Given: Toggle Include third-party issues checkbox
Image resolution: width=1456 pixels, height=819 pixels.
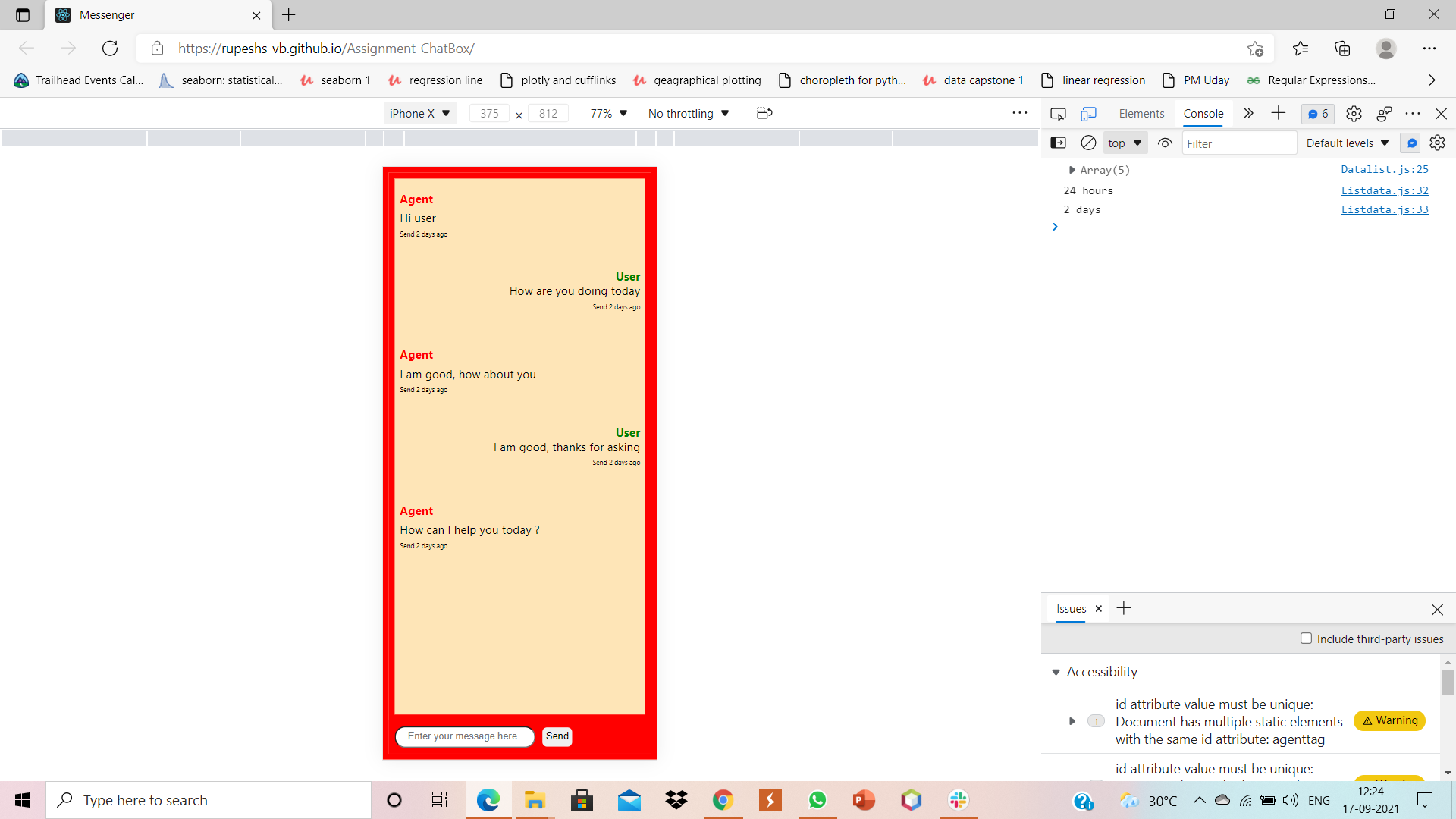Looking at the screenshot, I should [1306, 639].
